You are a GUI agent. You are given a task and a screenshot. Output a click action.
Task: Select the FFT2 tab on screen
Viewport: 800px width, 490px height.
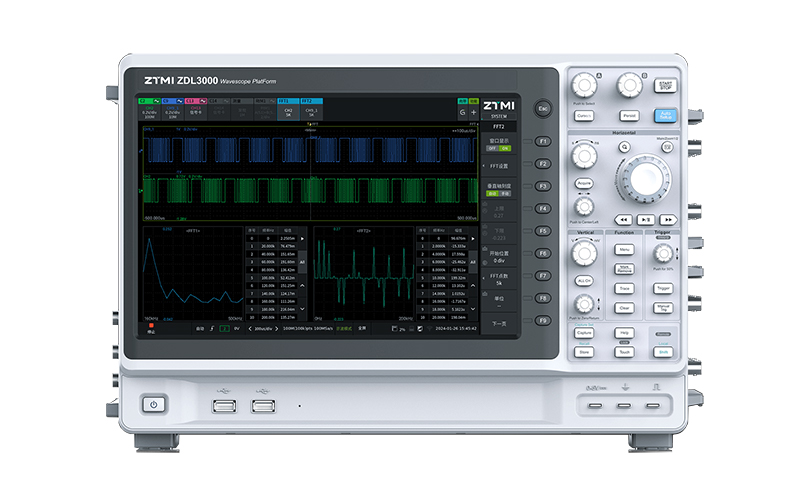point(311,109)
